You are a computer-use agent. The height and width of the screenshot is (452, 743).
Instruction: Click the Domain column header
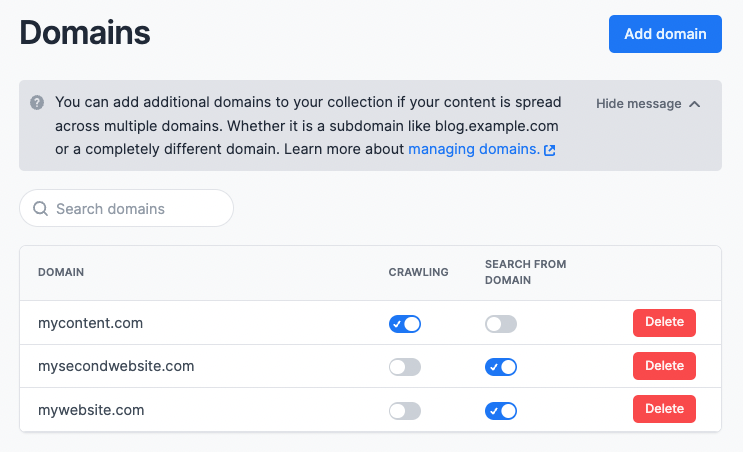(x=61, y=272)
